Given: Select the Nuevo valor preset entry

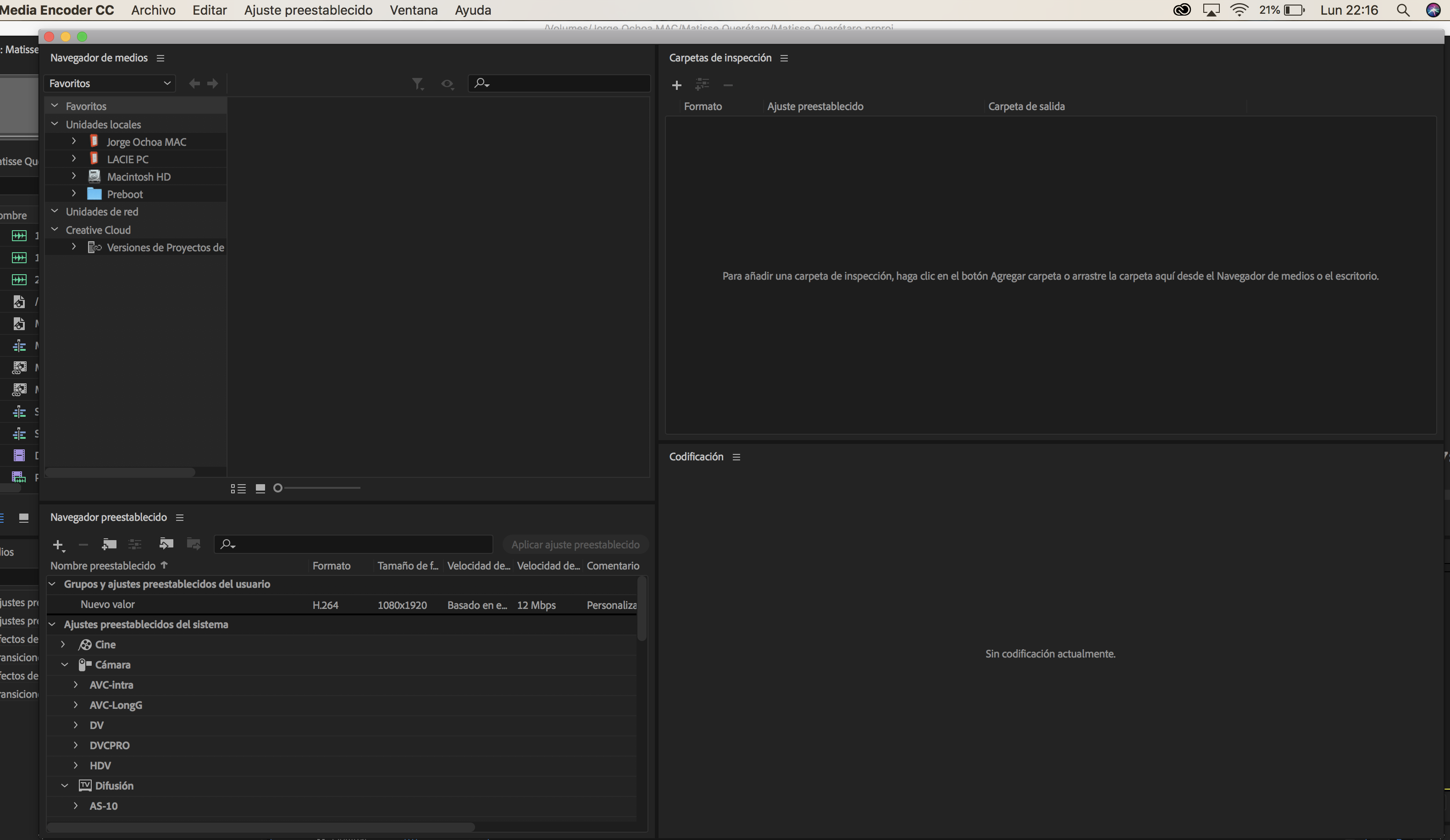Looking at the screenshot, I should pyautogui.click(x=107, y=604).
